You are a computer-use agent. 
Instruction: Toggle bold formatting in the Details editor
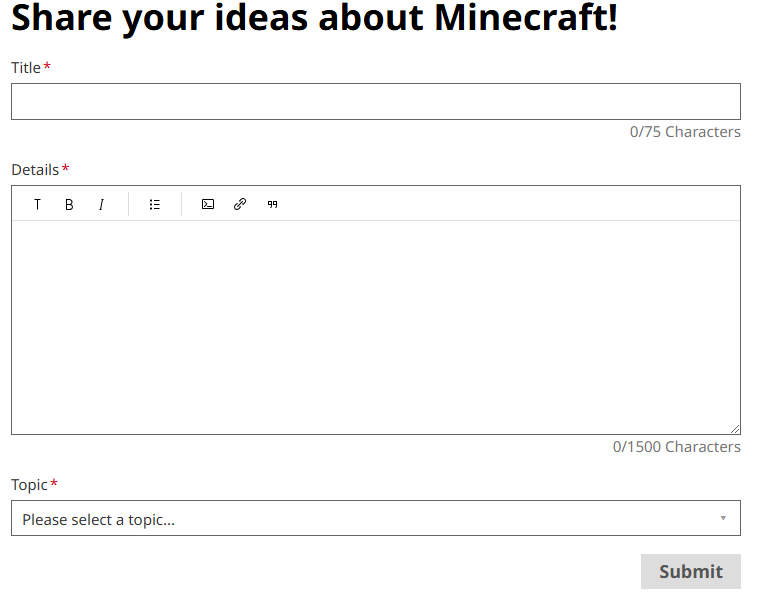(69, 204)
